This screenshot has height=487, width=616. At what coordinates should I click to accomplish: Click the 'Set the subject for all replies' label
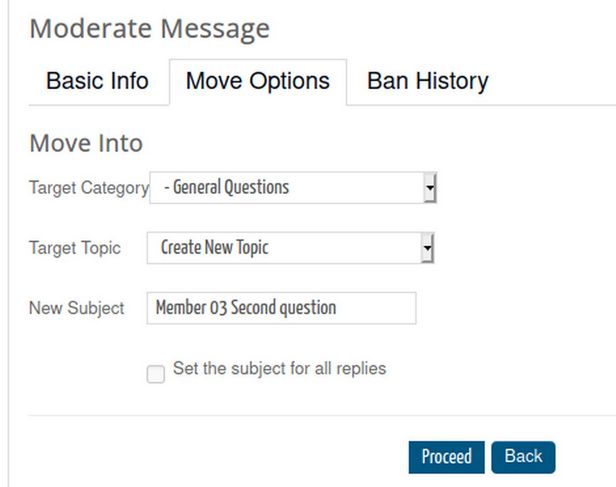[x=279, y=368]
